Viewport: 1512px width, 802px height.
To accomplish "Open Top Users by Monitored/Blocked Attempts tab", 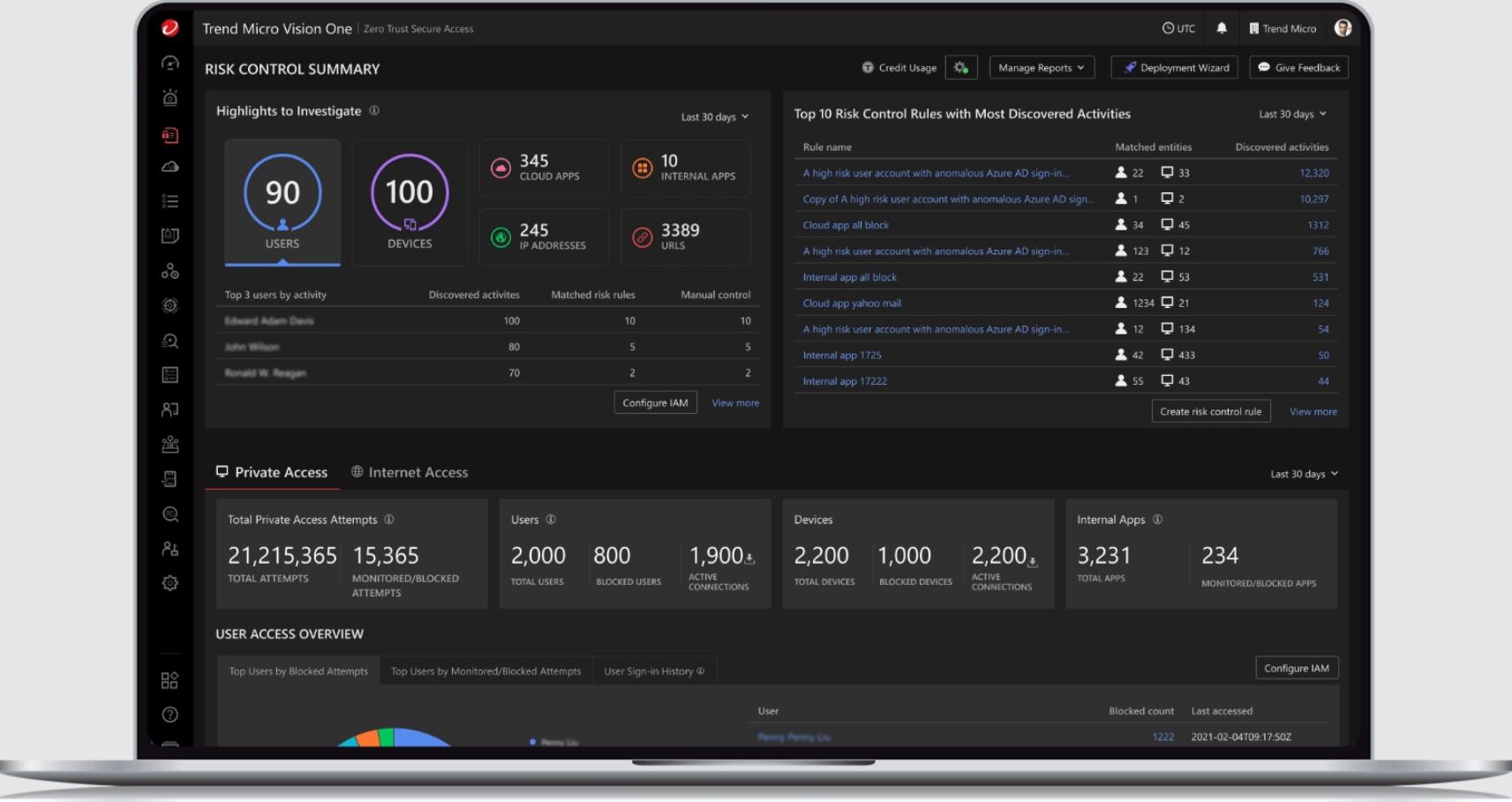I will 485,671.
